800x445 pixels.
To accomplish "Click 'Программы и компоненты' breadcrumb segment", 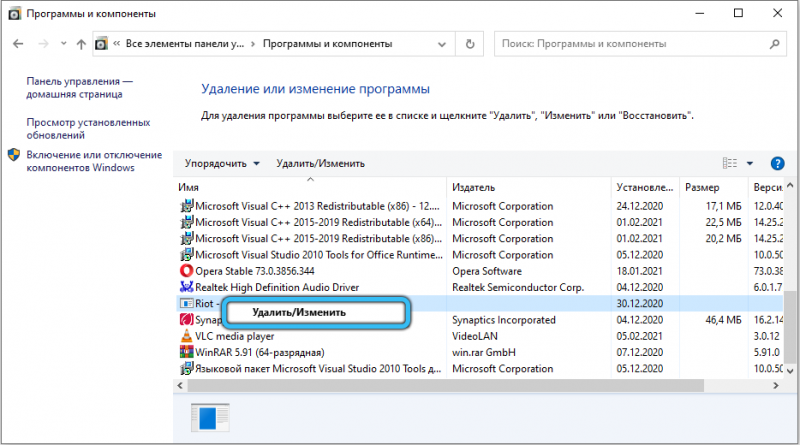I will [x=327, y=44].
